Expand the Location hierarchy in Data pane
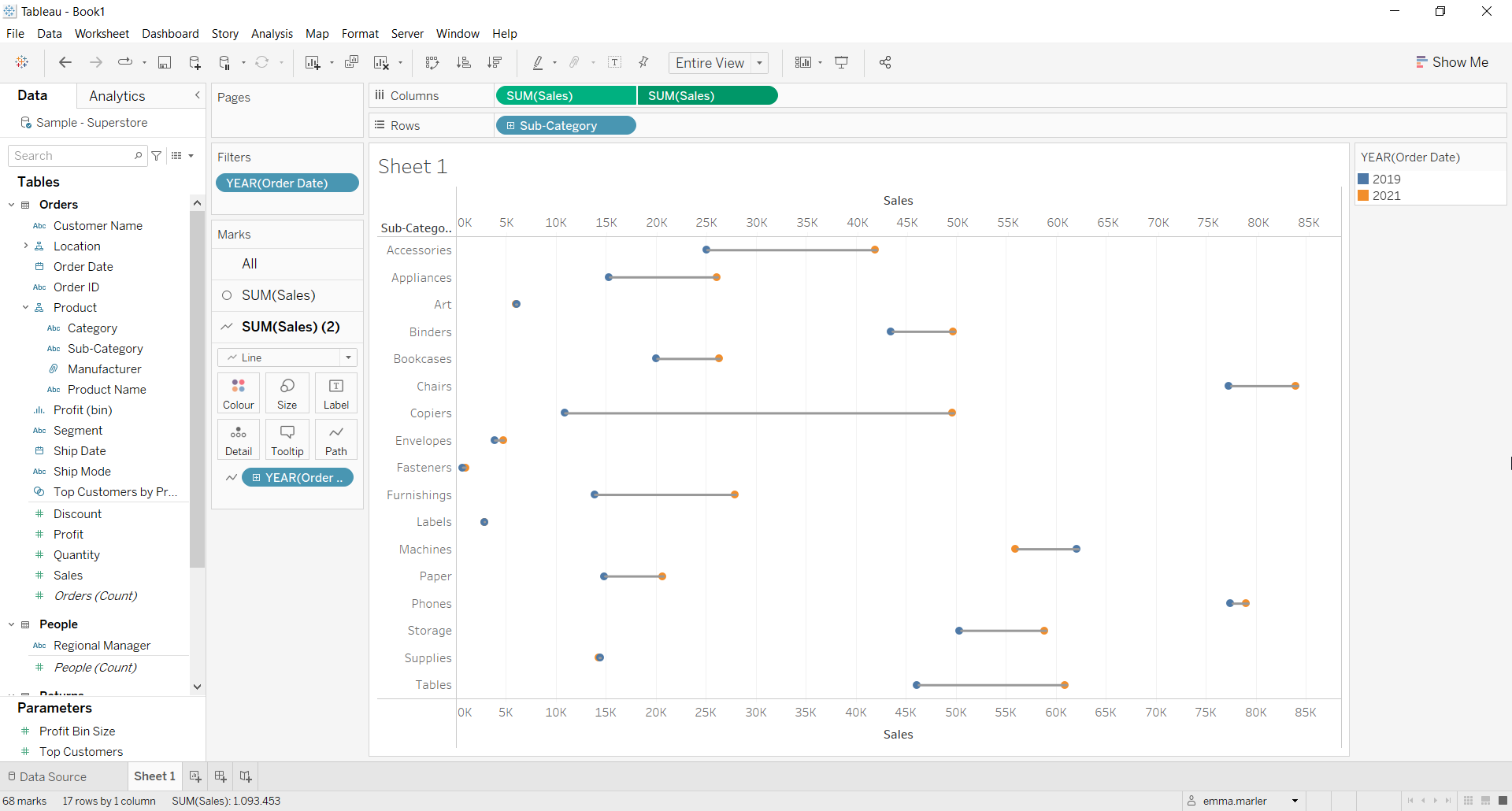 [25, 246]
